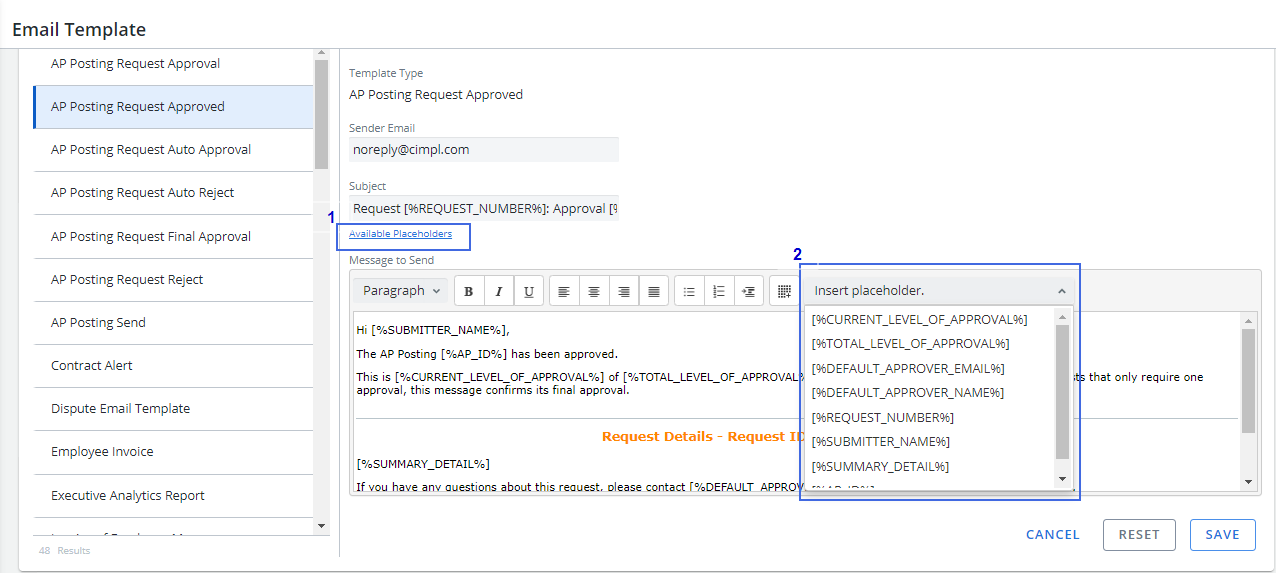Open the Available Placeholders link
This screenshot has width=1276, height=573.
[x=400, y=234]
